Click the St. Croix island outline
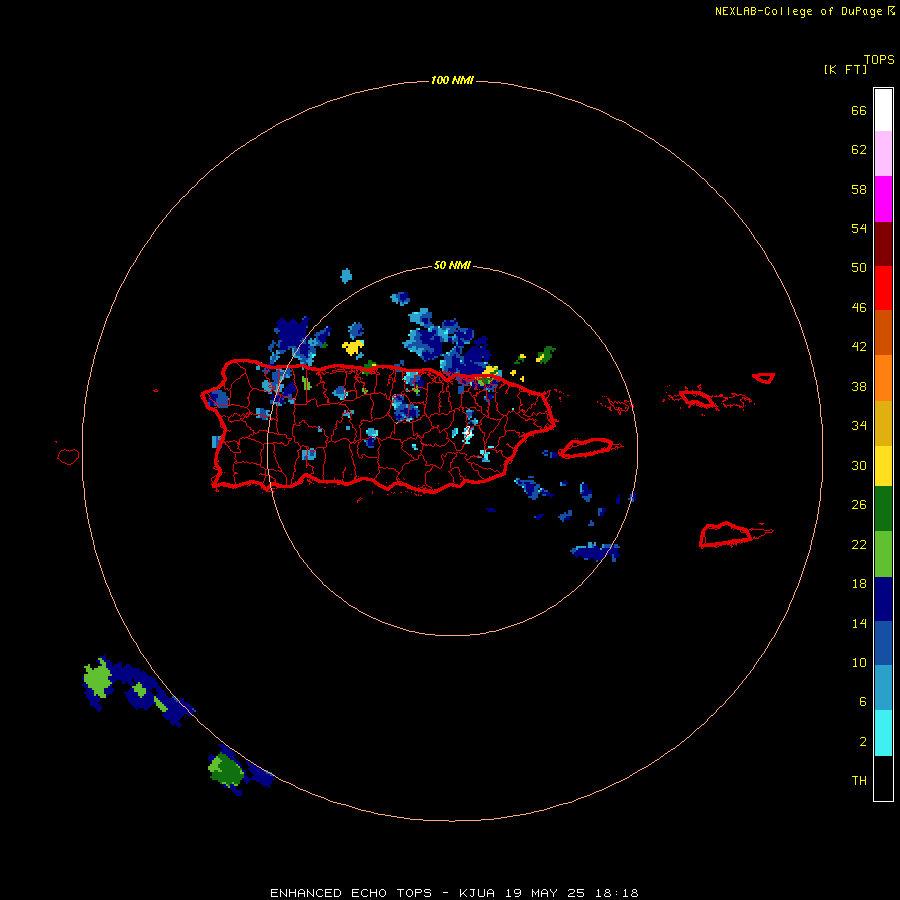Screen dimensions: 900x900 click(x=726, y=535)
